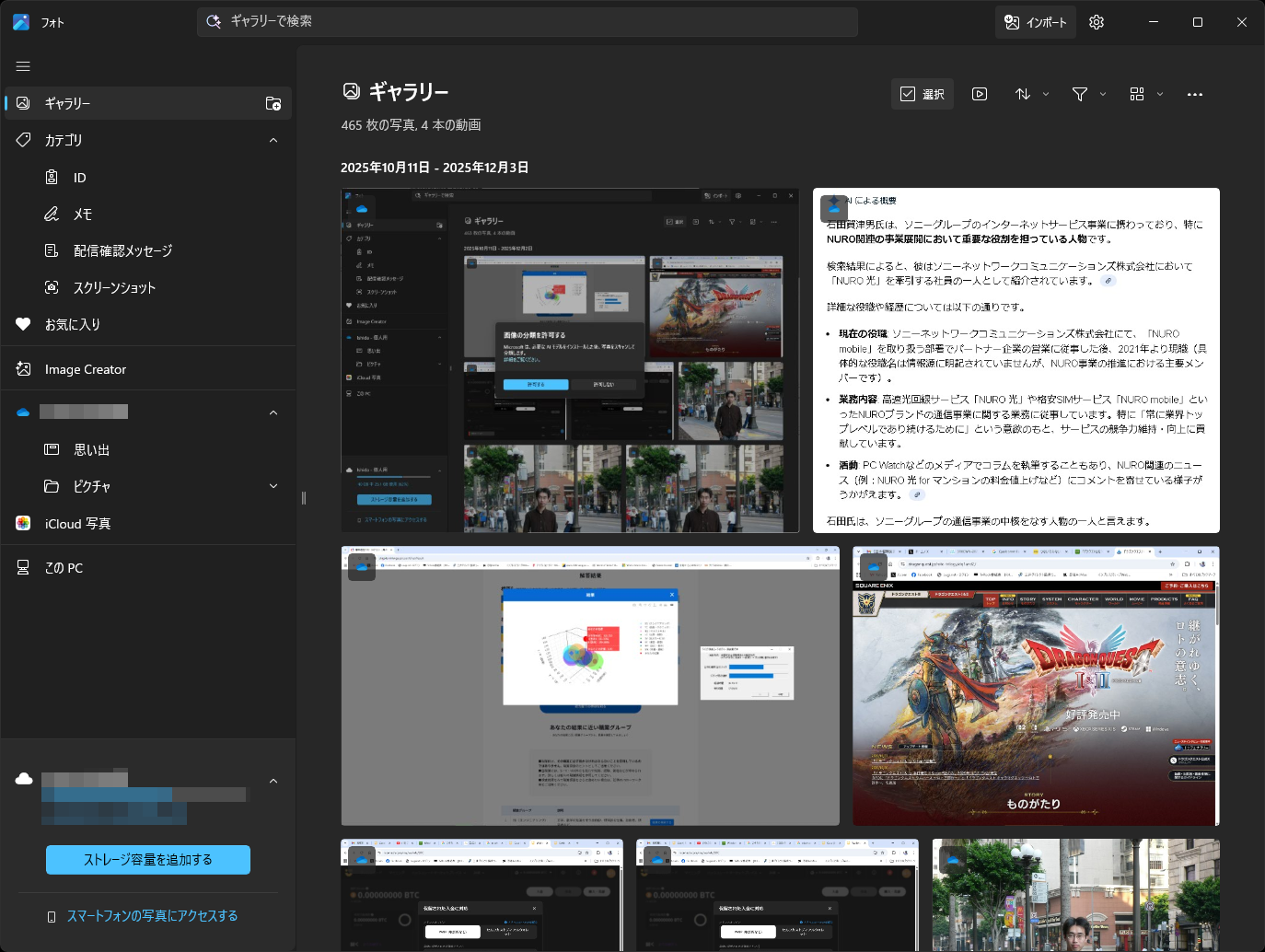Viewport: 1265px width, 952px height.
Task: Start the slideshow from the toolbar
Action: tap(980, 94)
